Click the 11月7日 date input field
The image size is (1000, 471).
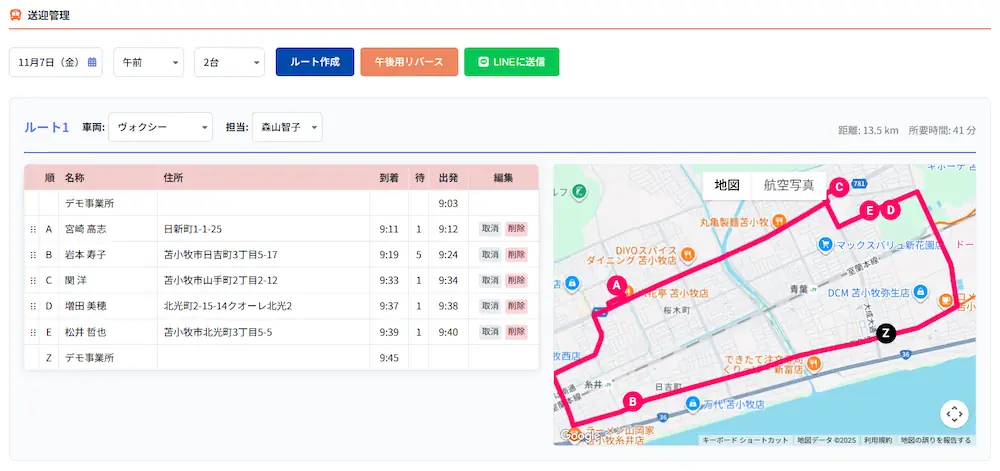pos(47,62)
